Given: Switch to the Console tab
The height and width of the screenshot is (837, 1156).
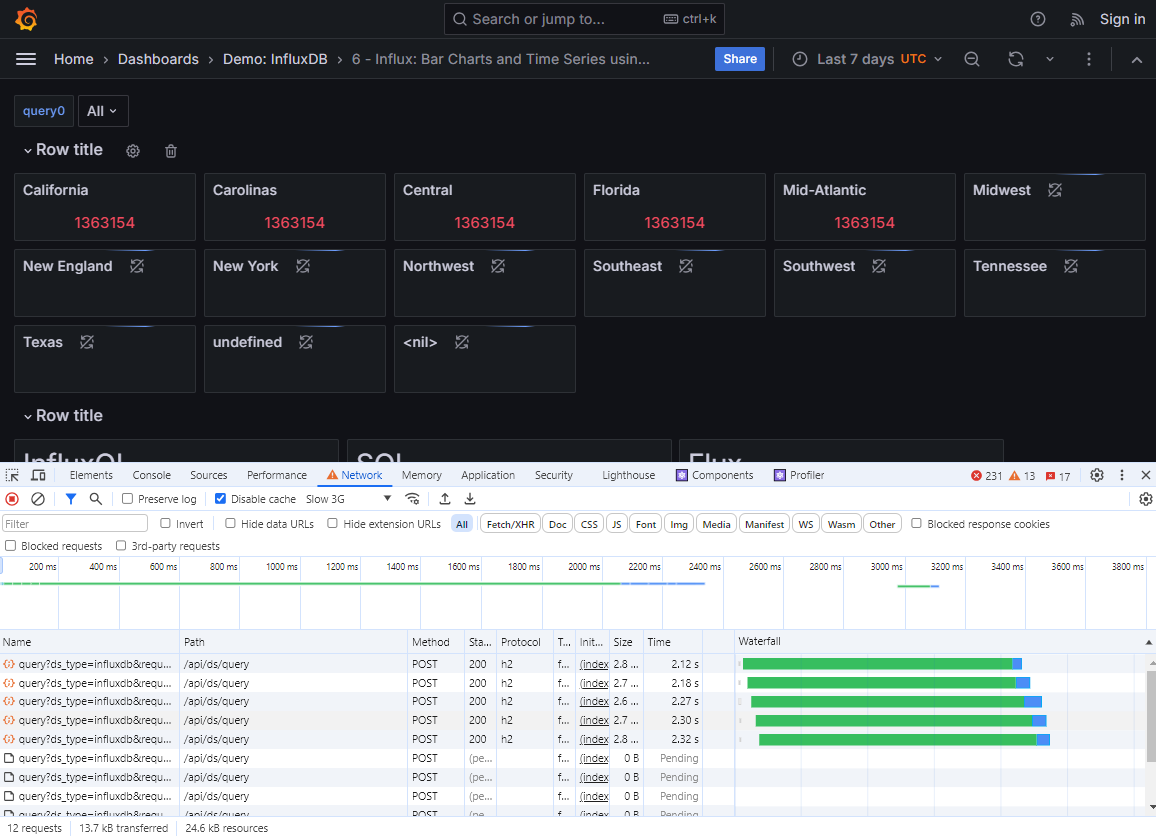Looking at the screenshot, I should tap(152, 475).
